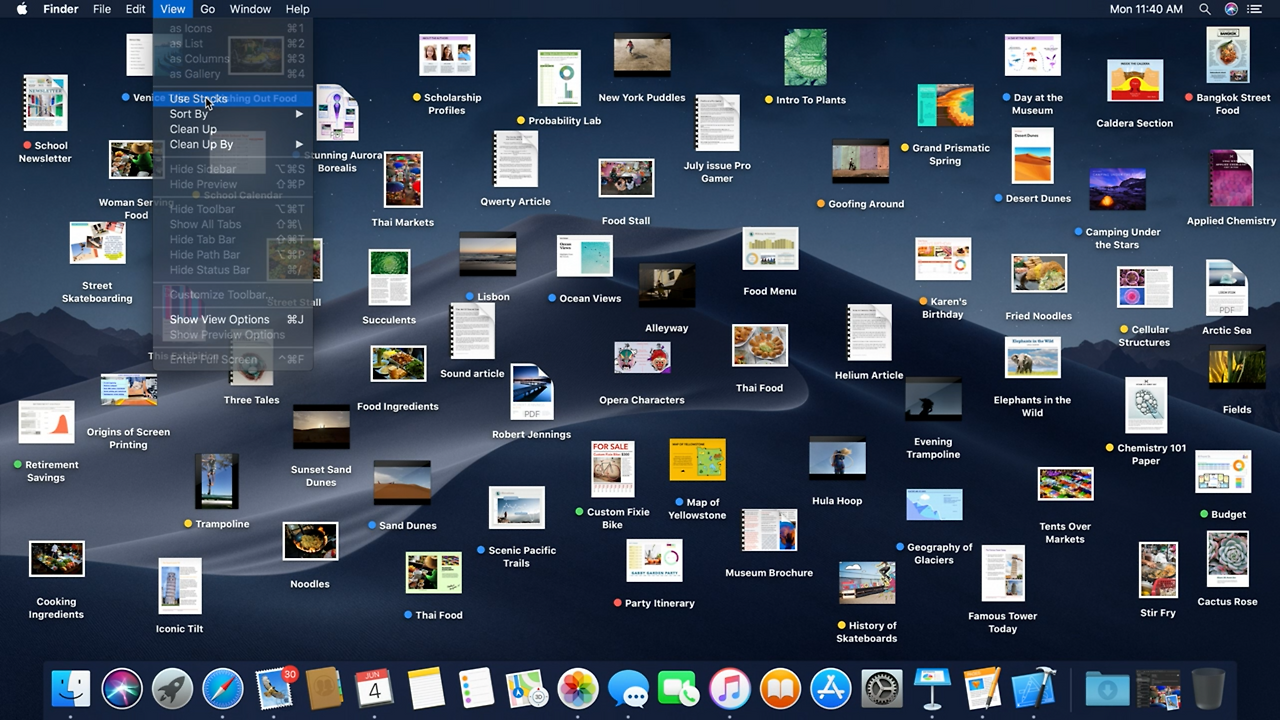1280x720 pixels.
Task: Choose Show View Options menu item
Action: (233, 320)
